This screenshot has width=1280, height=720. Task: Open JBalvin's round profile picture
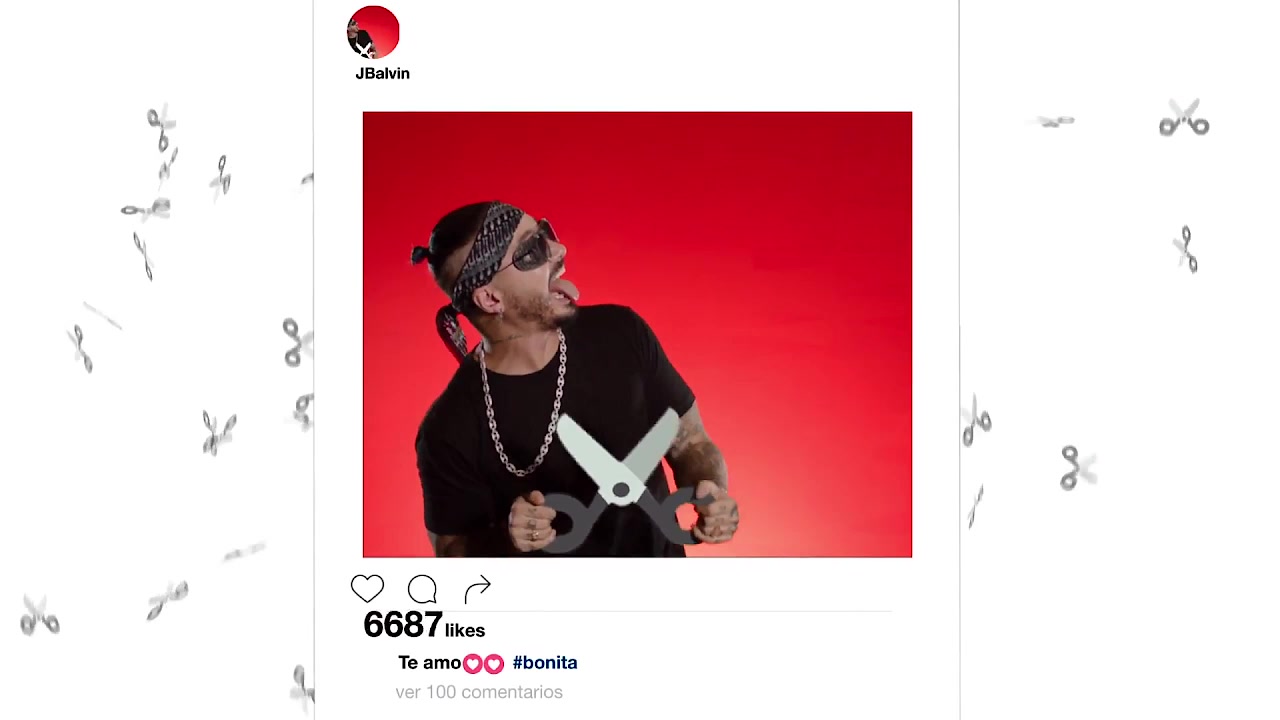[x=373, y=32]
